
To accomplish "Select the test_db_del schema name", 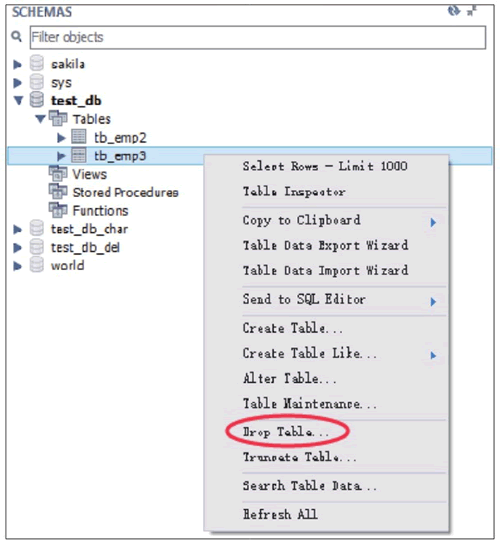I will pyautogui.click(x=85, y=247).
